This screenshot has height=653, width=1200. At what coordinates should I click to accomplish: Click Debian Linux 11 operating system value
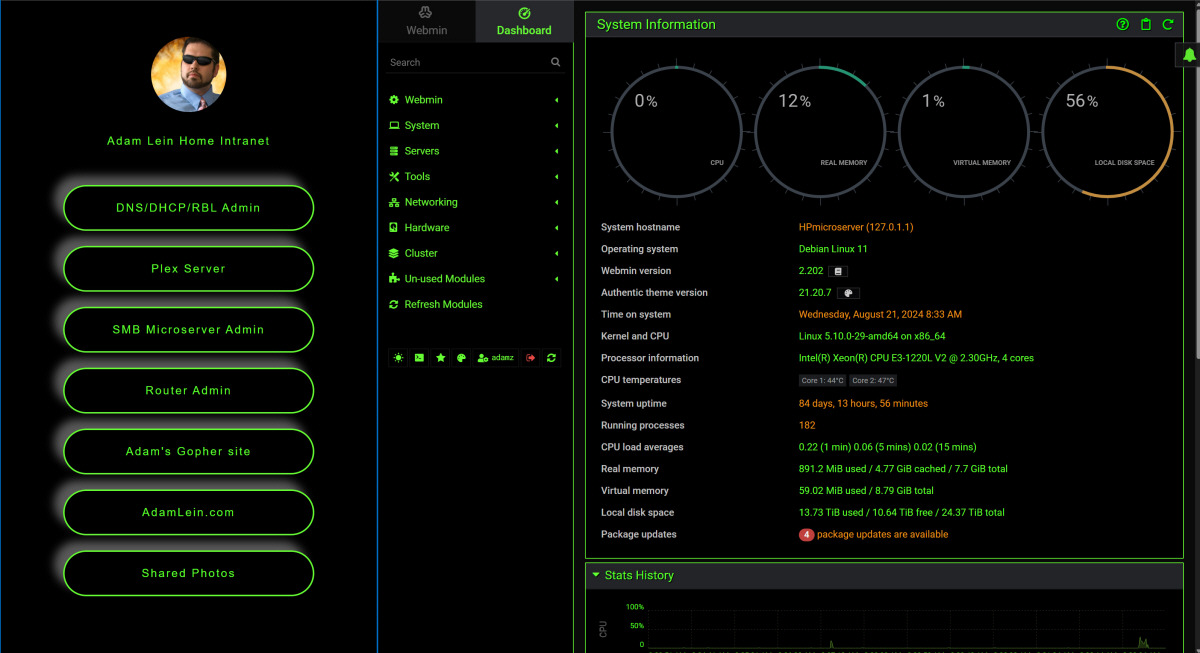tap(833, 249)
